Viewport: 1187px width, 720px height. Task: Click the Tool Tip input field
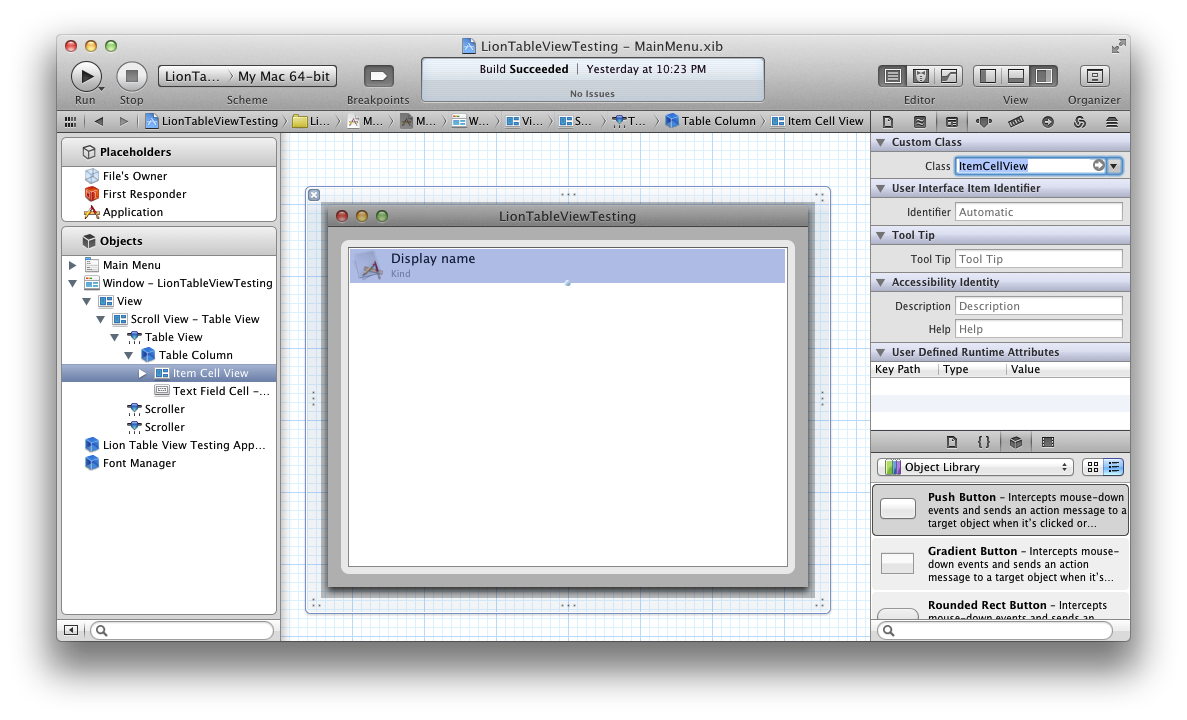pyautogui.click(x=1039, y=259)
